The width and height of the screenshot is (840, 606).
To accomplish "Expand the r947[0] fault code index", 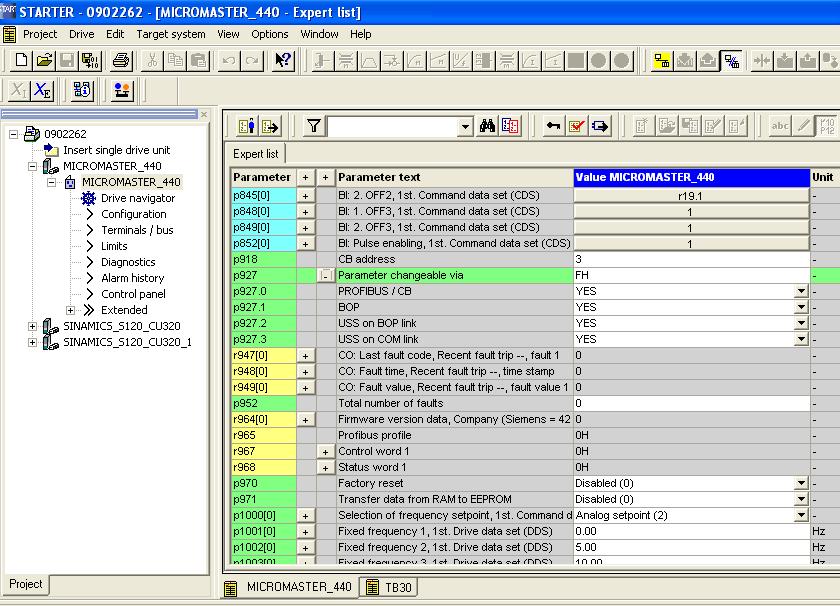I will (305, 355).
